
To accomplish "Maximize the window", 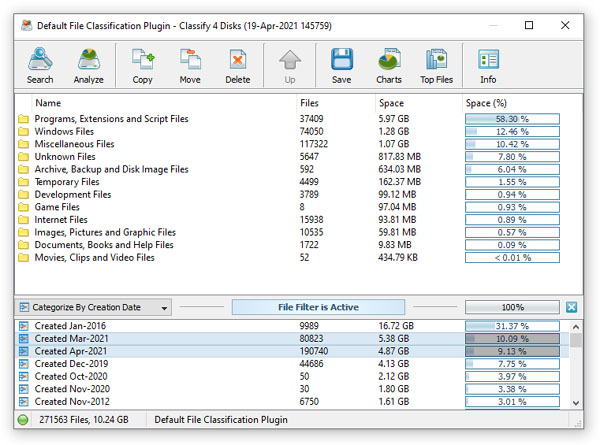I will click(529, 25).
